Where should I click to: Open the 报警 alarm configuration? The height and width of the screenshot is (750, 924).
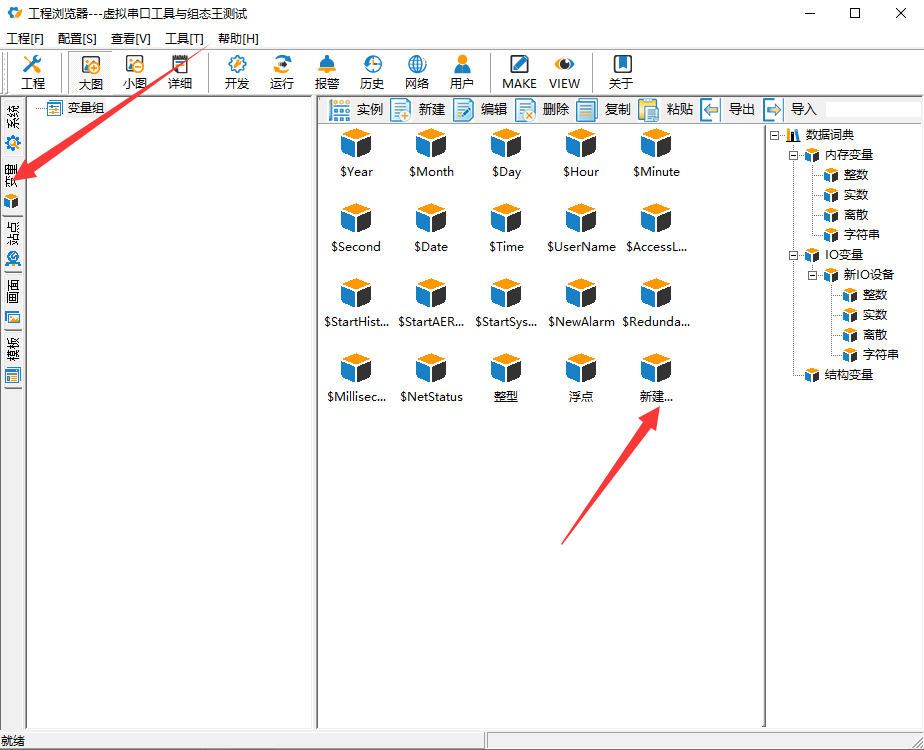(327, 72)
